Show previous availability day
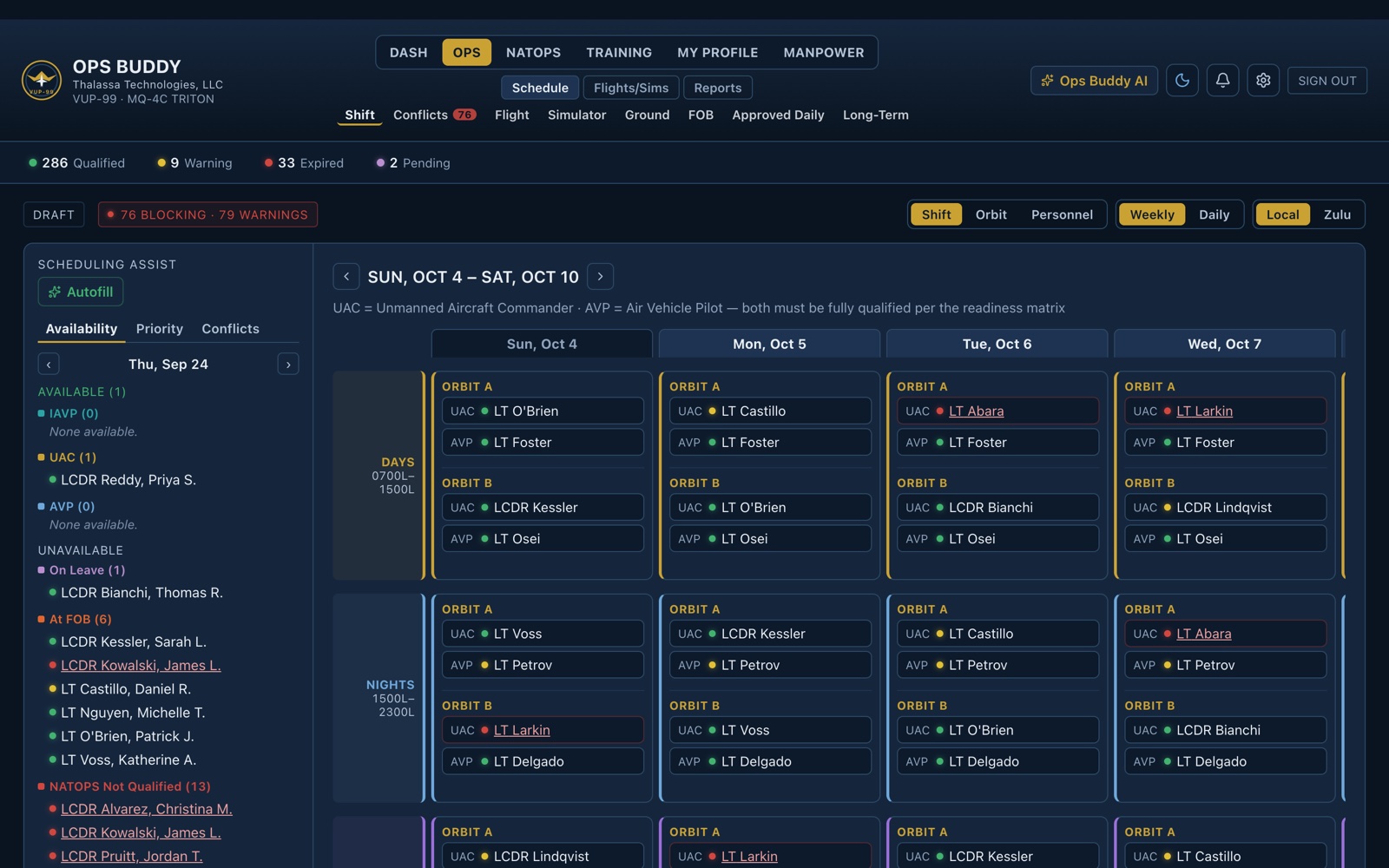1389x868 pixels. (49, 364)
